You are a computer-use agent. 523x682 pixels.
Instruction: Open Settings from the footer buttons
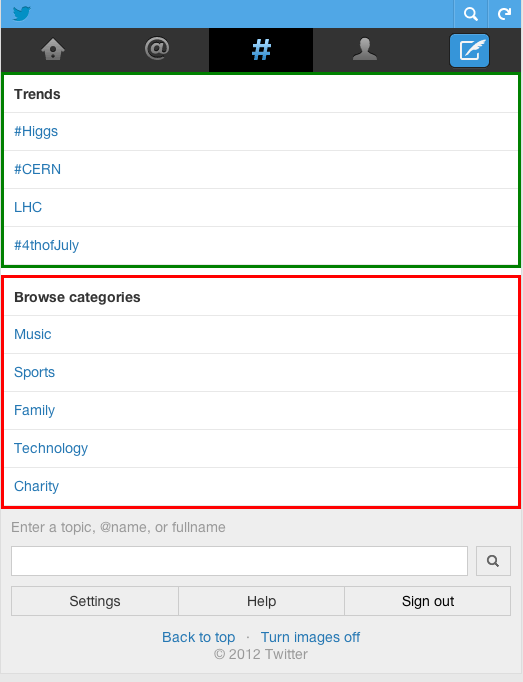coord(95,601)
